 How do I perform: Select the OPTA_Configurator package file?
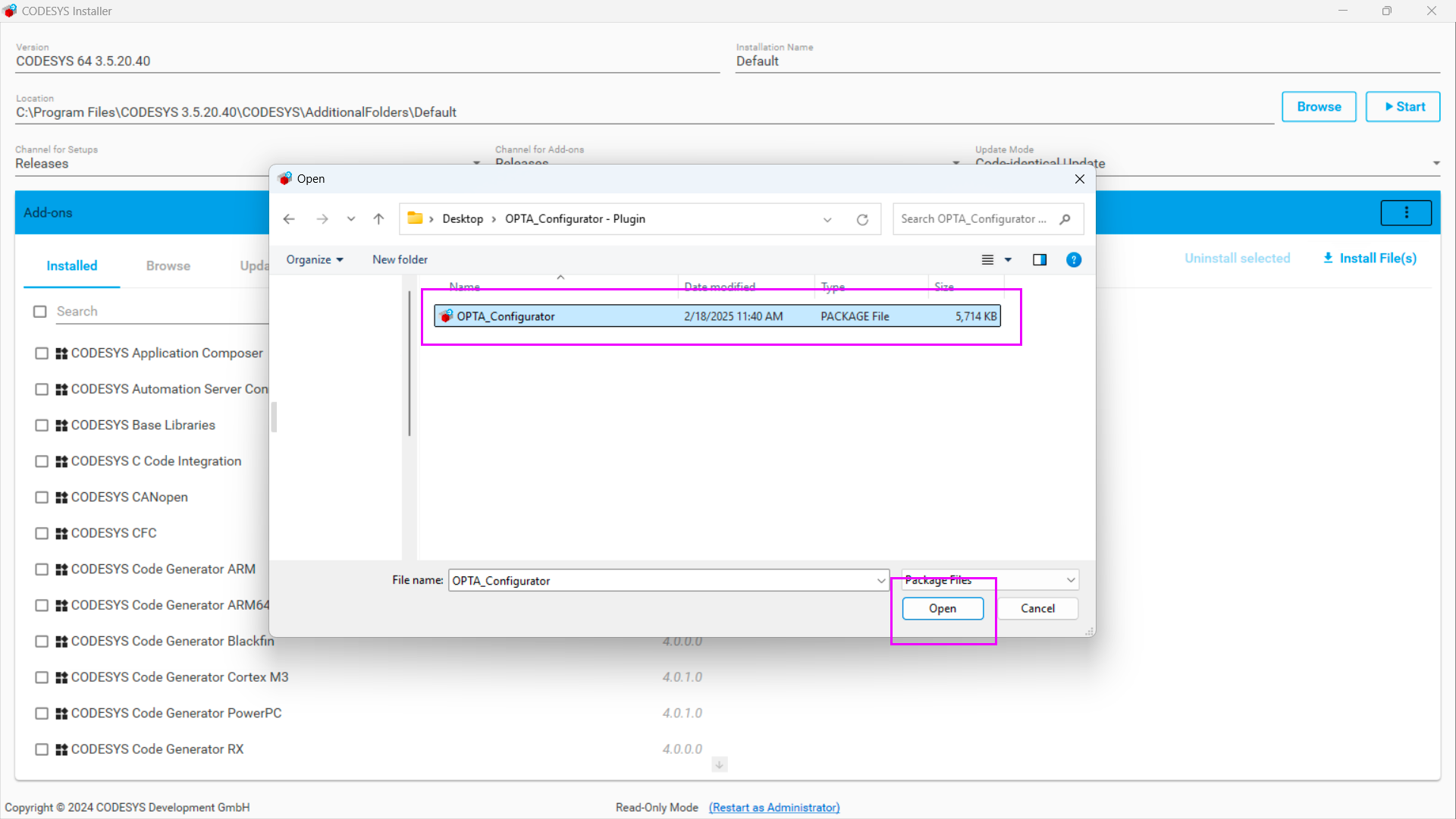click(x=506, y=316)
